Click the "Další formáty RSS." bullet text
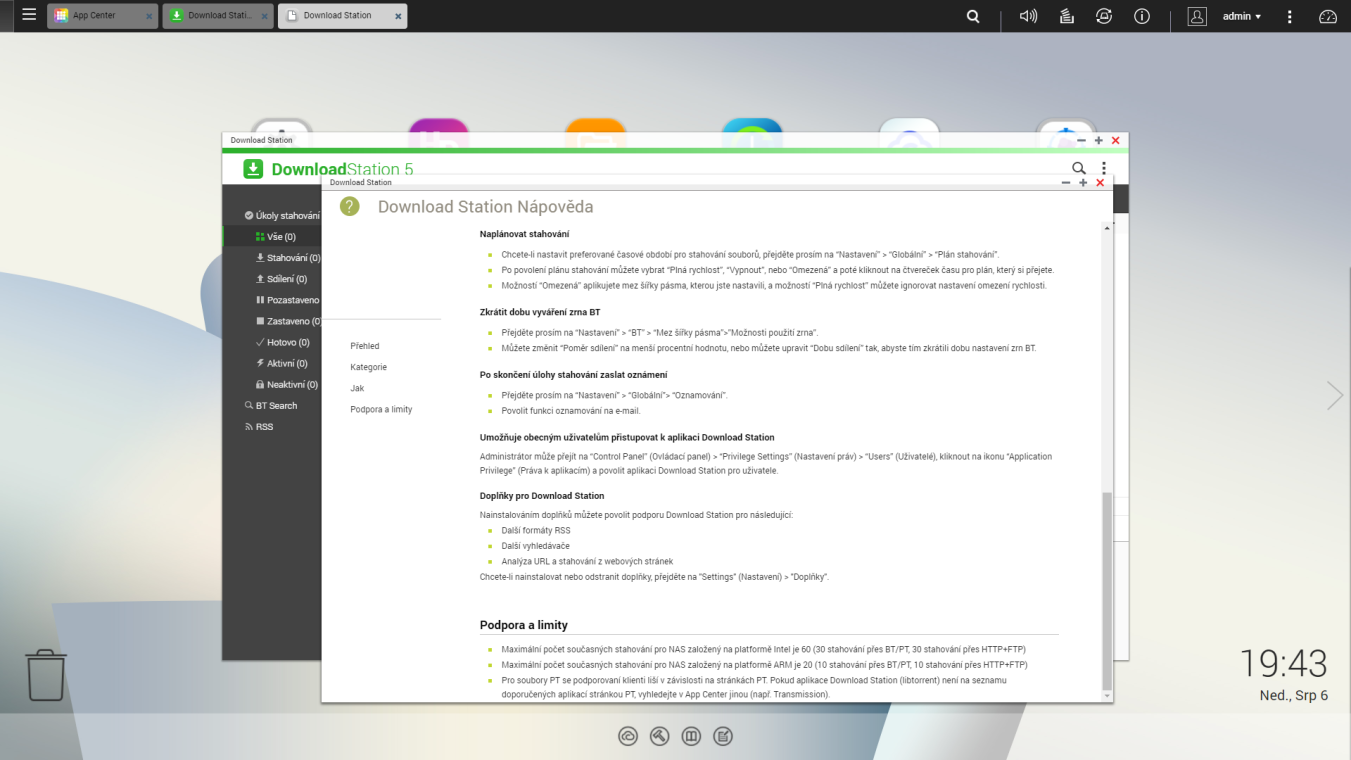This screenshot has width=1351, height=760. pyautogui.click(x=537, y=530)
